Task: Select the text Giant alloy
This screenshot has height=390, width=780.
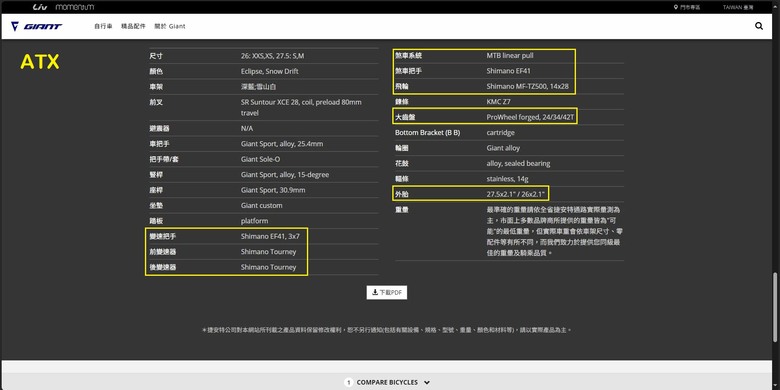Action: (x=503, y=148)
